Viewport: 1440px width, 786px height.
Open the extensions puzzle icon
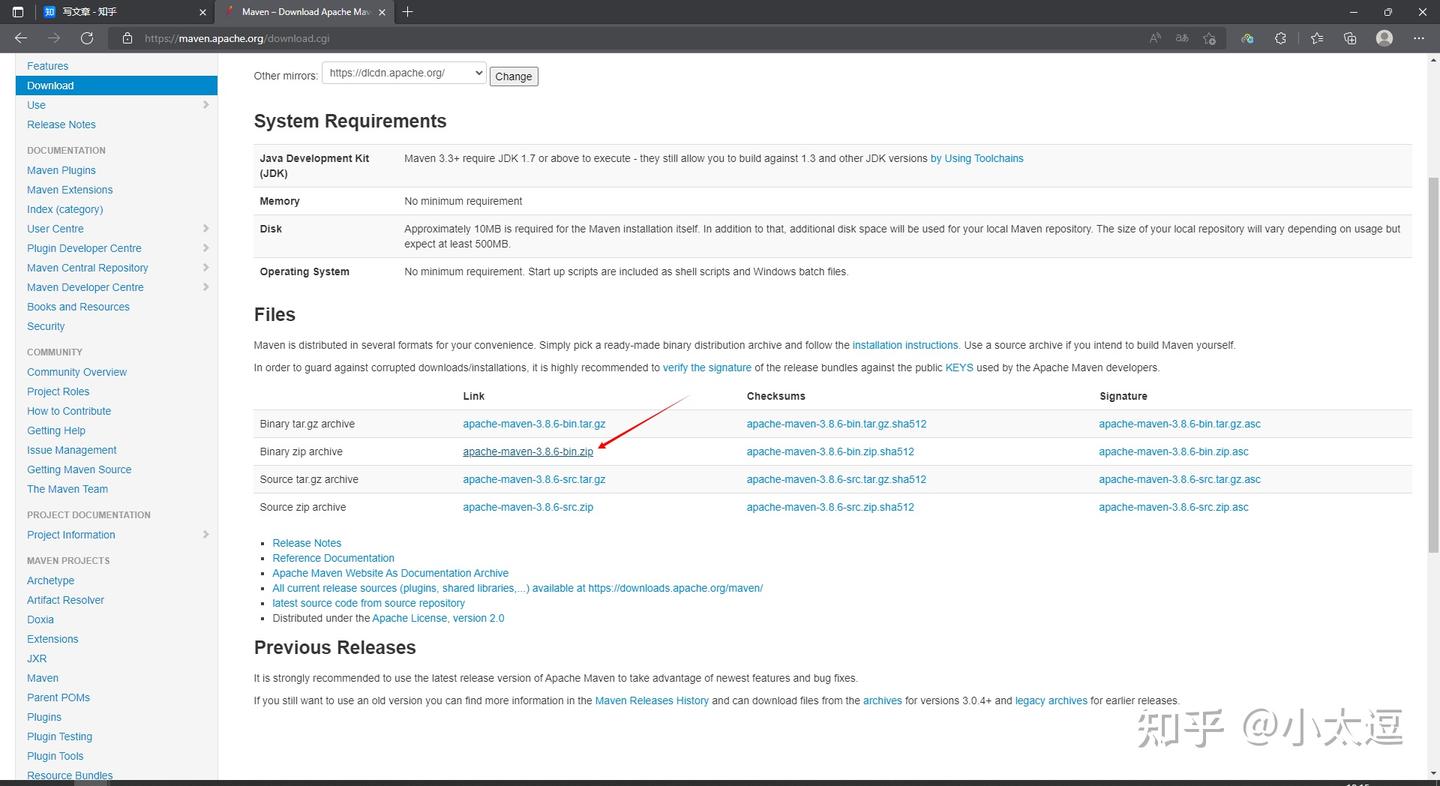(x=1280, y=38)
